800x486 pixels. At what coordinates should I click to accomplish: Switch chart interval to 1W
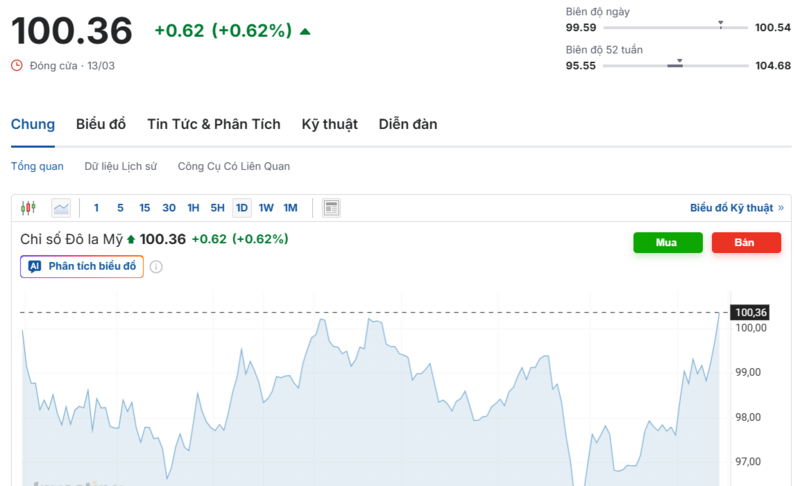[x=266, y=208]
